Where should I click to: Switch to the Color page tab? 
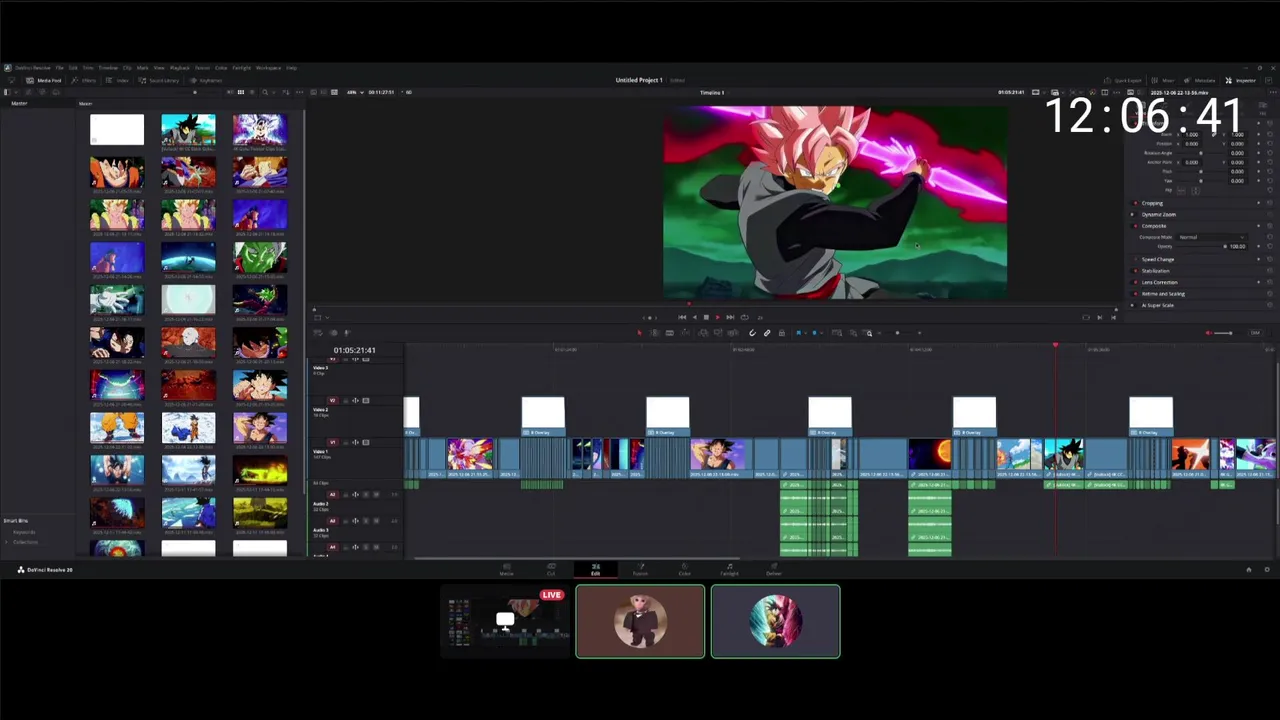tap(684, 568)
